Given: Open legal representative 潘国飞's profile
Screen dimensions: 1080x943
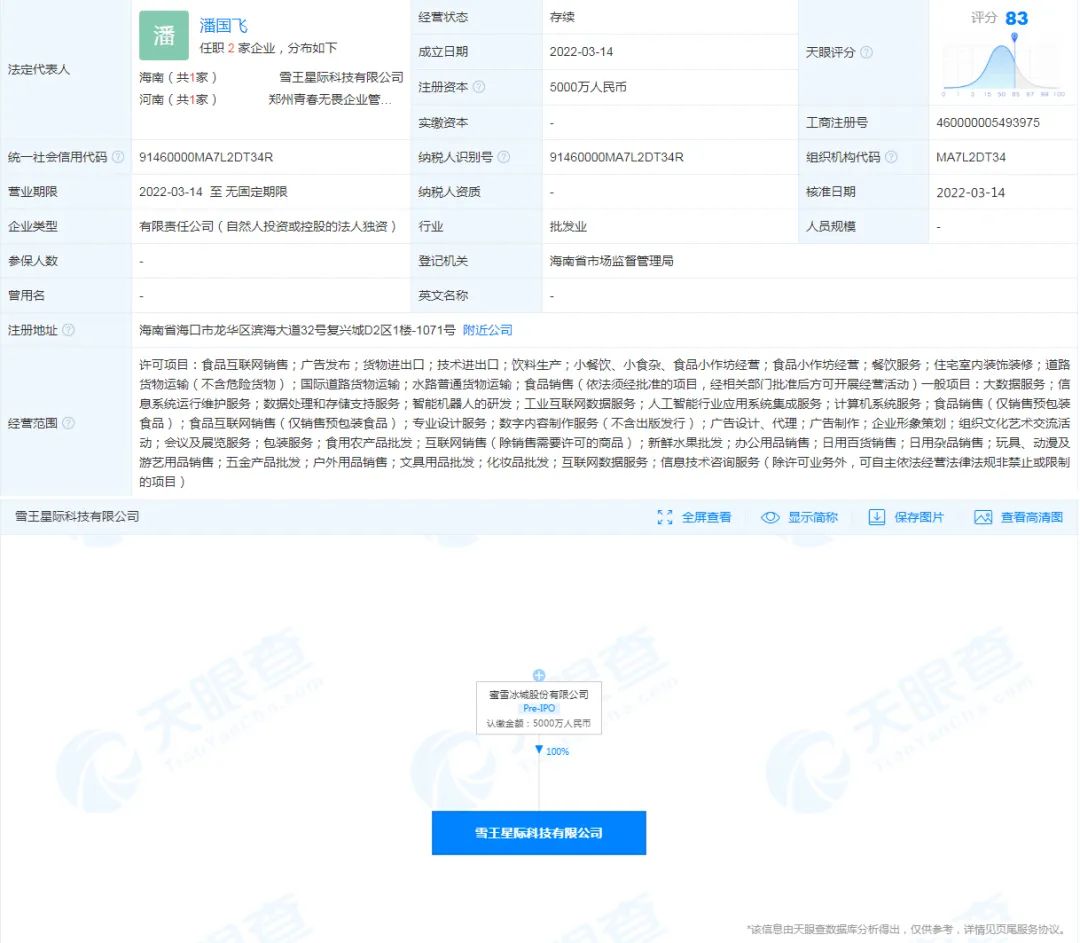Looking at the screenshot, I should (x=223, y=25).
